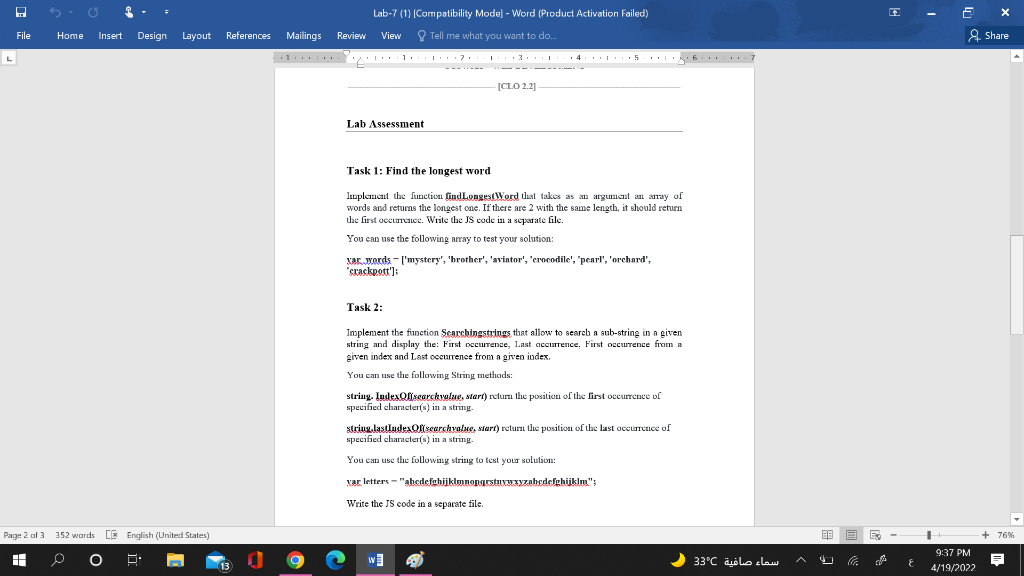Select the Web Layout view icon
Viewport: 1024px width, 576px height.
point(876,534)
